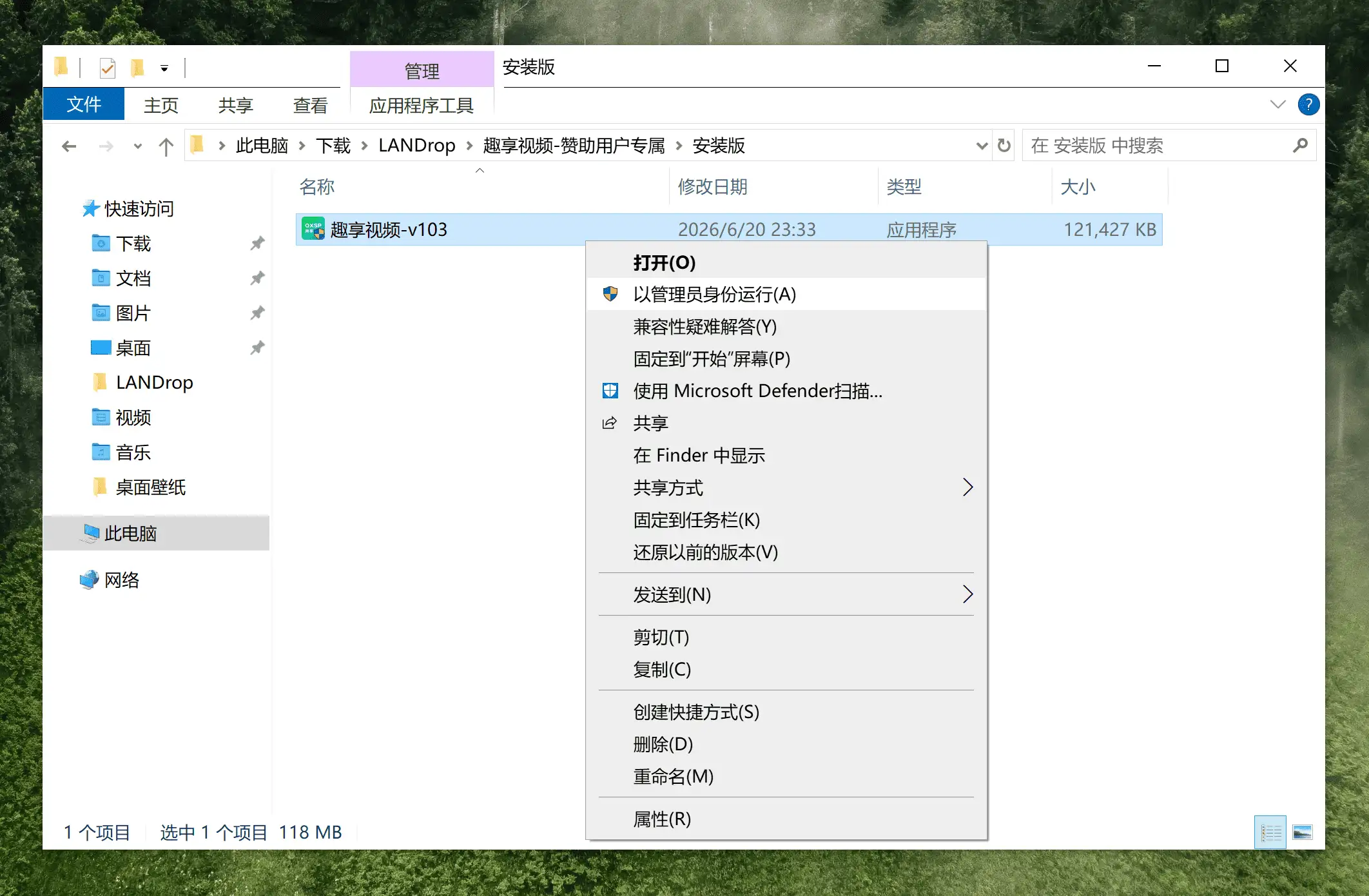The image size is (1369, 896).
Task: Open the blue help question mark icon
Action: [1308, 104]
